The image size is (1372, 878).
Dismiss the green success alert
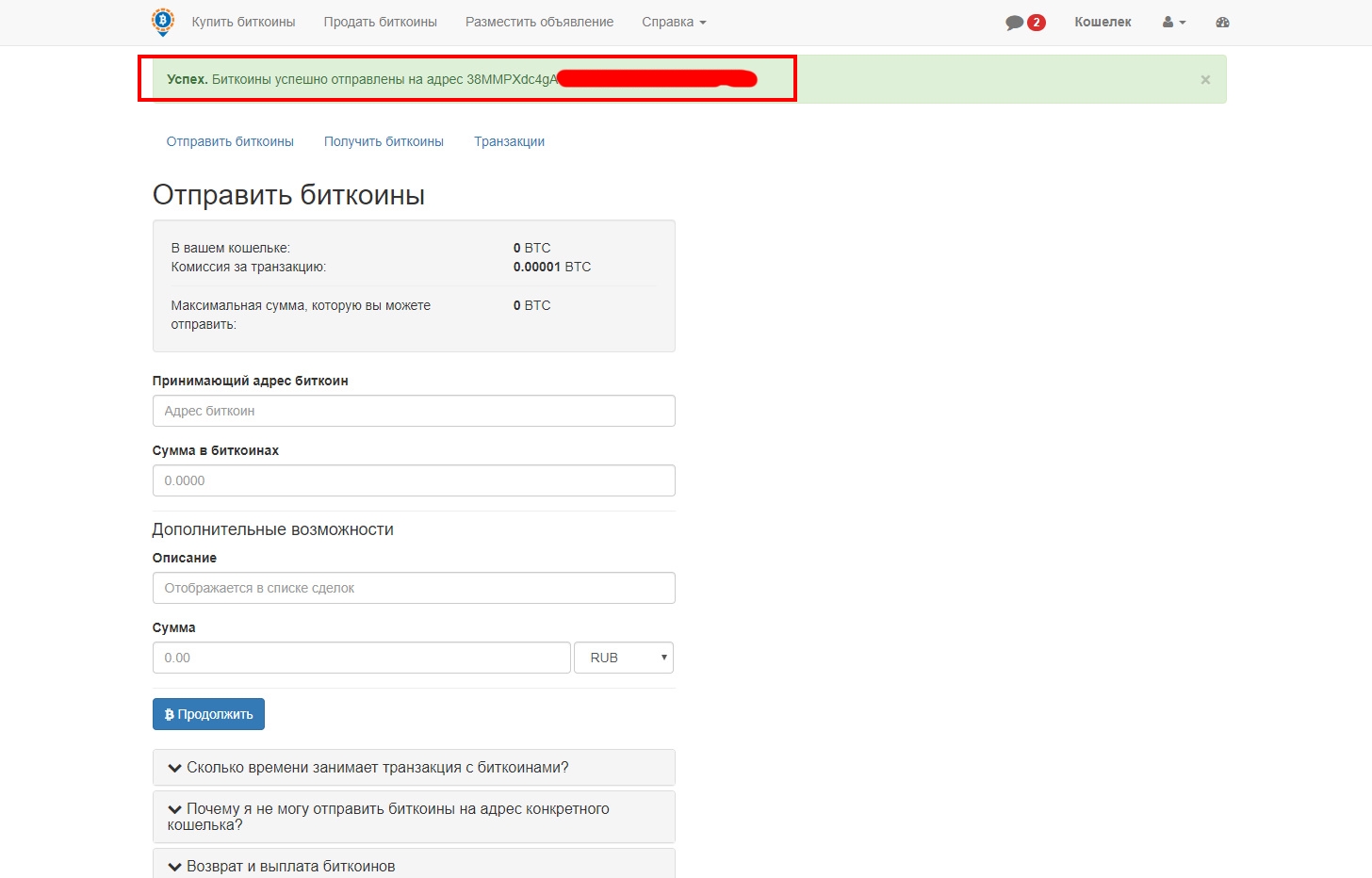pyautogui.click(x=1204, y=80)
